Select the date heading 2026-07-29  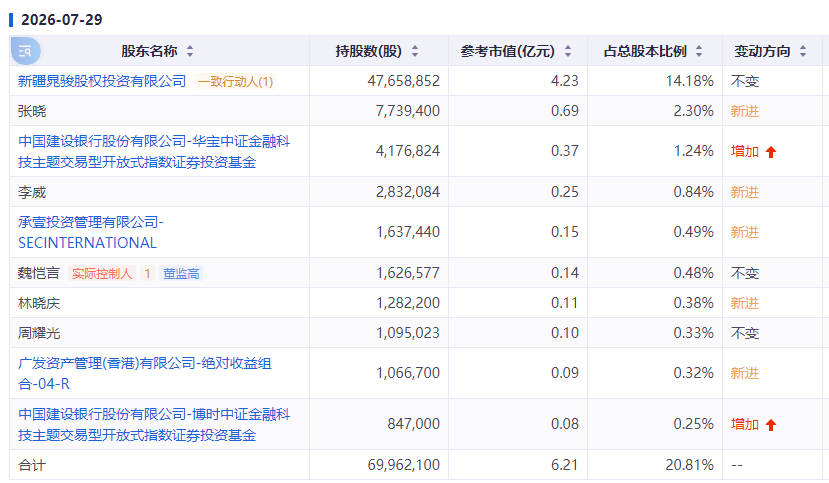coord(61,20)
